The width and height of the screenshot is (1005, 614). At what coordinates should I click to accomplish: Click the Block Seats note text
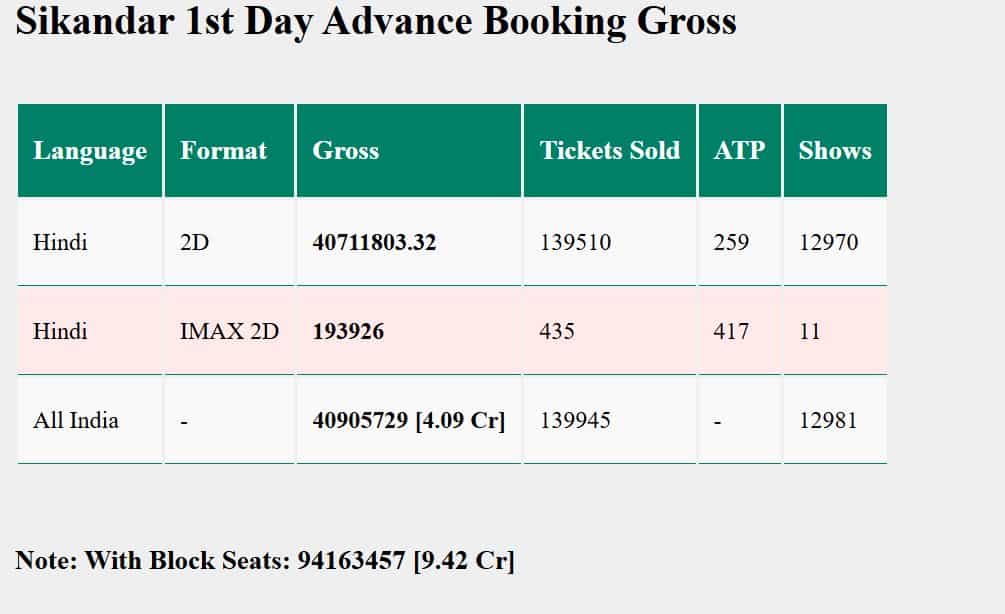[x=265, y=560]
